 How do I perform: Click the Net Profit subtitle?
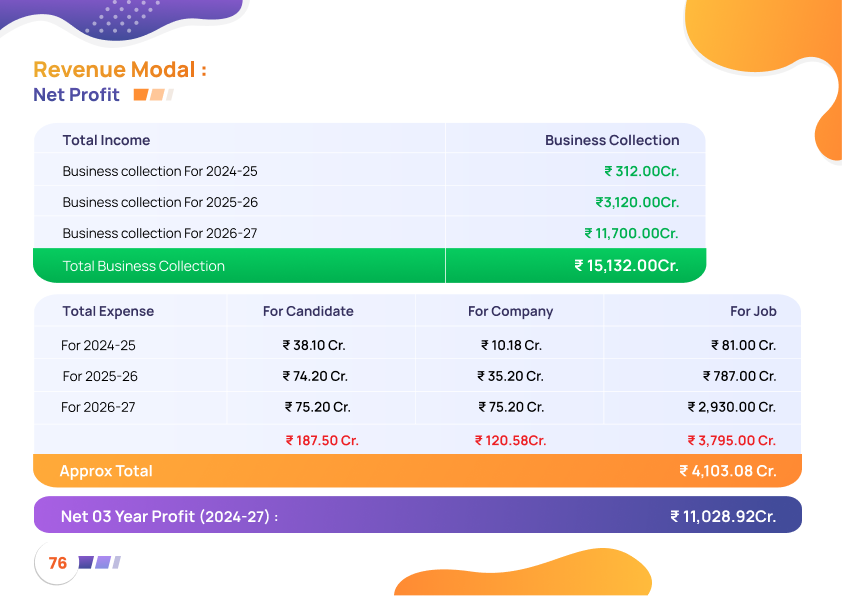(76, 95)
